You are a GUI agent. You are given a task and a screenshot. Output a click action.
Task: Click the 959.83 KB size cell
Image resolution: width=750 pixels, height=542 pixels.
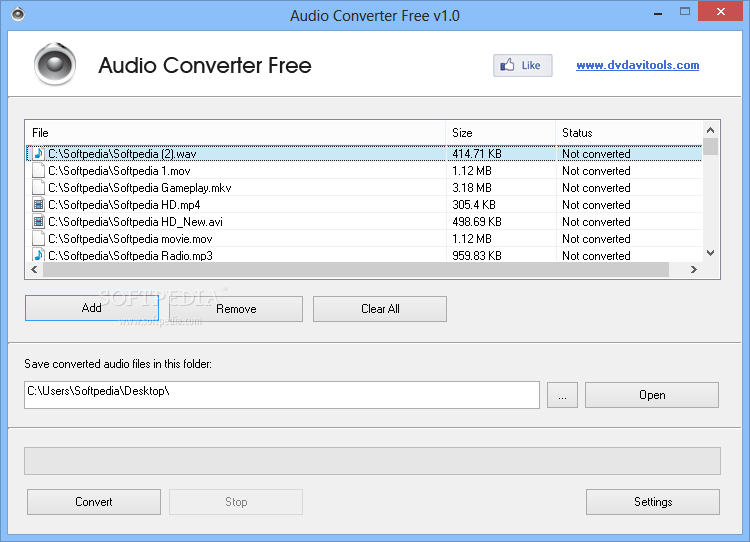tap(477, 255)
